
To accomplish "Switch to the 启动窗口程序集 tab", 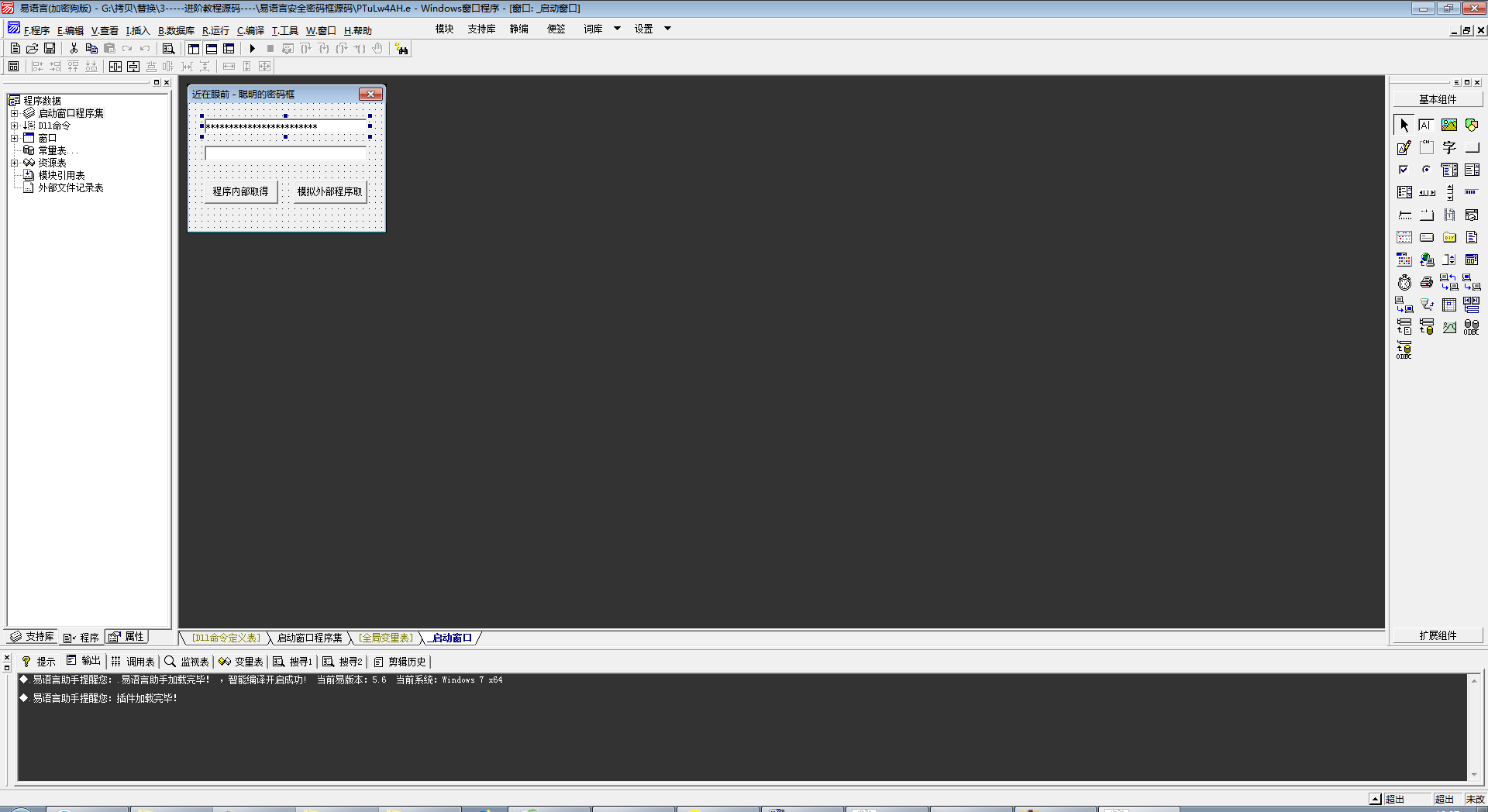I will tap(309, 638).
